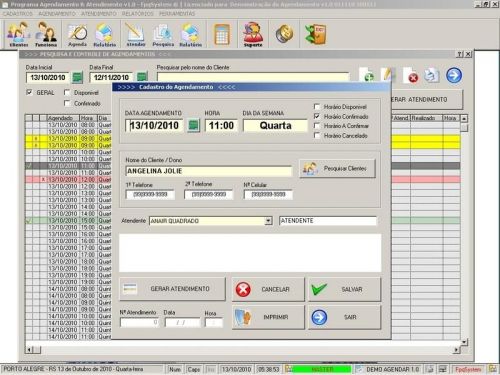
Task: Click the edit pencil icon in search window
Action: click(388, 74)
